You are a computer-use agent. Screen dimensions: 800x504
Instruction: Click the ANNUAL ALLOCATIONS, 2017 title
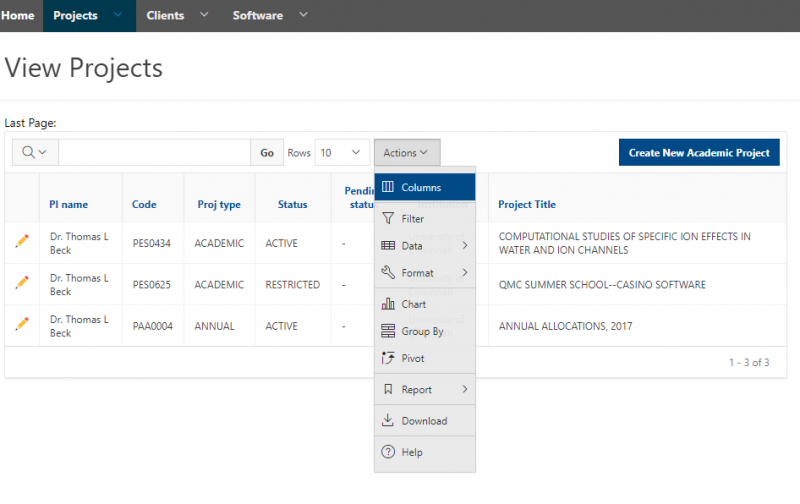point(565,326)
